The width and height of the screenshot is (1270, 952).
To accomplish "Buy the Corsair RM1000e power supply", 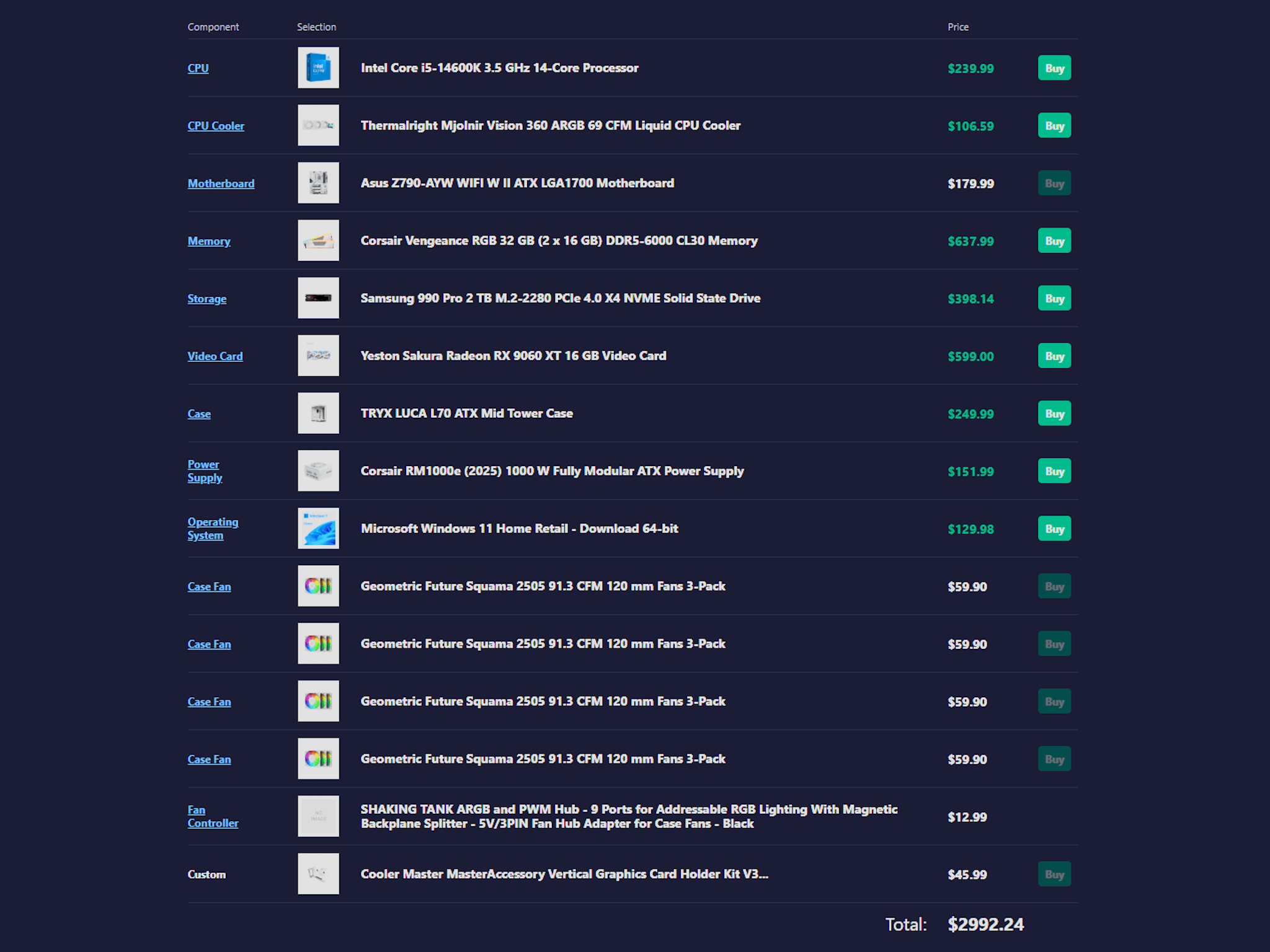I will (x=1054, y=472).
